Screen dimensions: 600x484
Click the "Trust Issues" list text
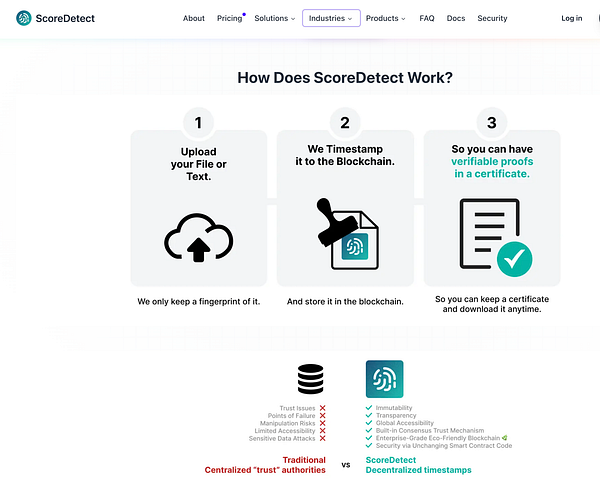click(297, 408)
